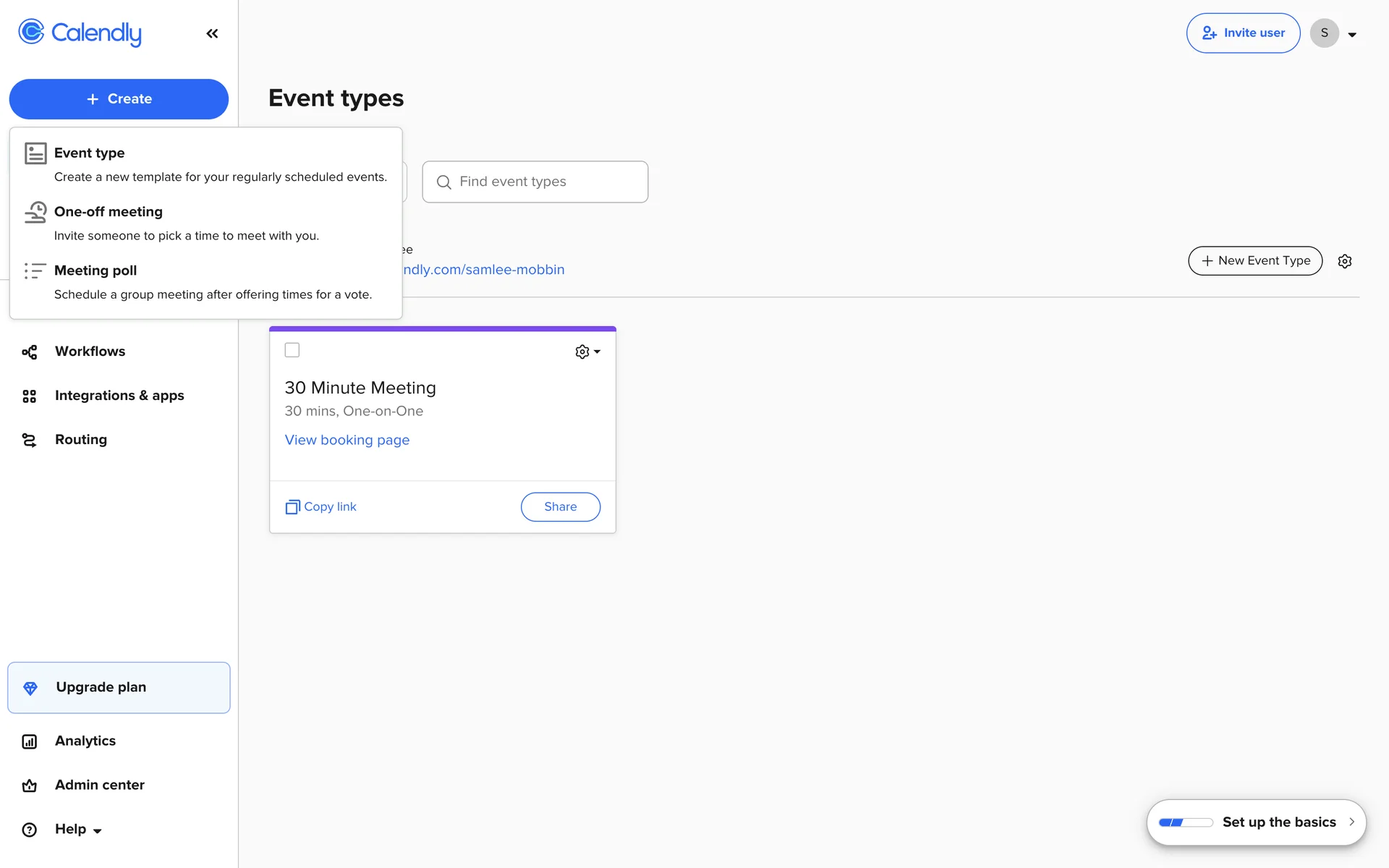Click the Calendly logo
The width and height of the screenshot is (1389, 868).
point(80,33)
